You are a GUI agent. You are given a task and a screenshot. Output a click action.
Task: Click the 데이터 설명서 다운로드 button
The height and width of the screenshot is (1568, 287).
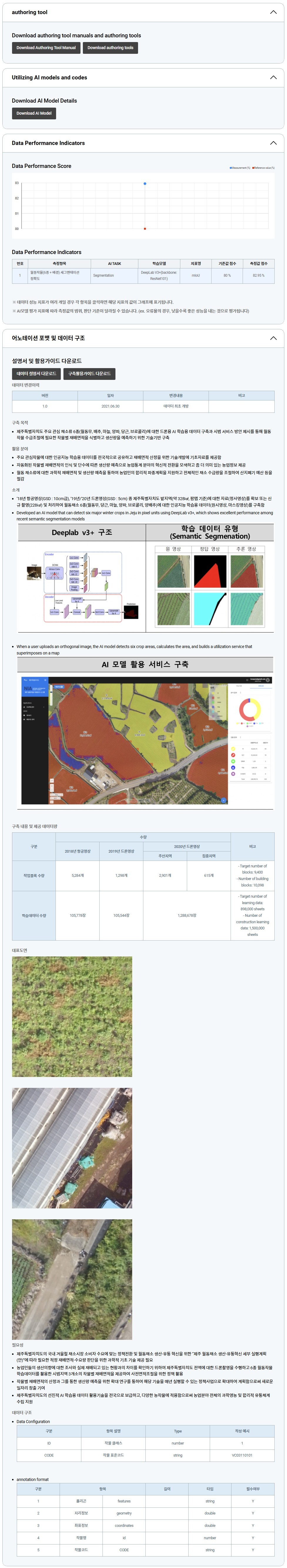36,374
